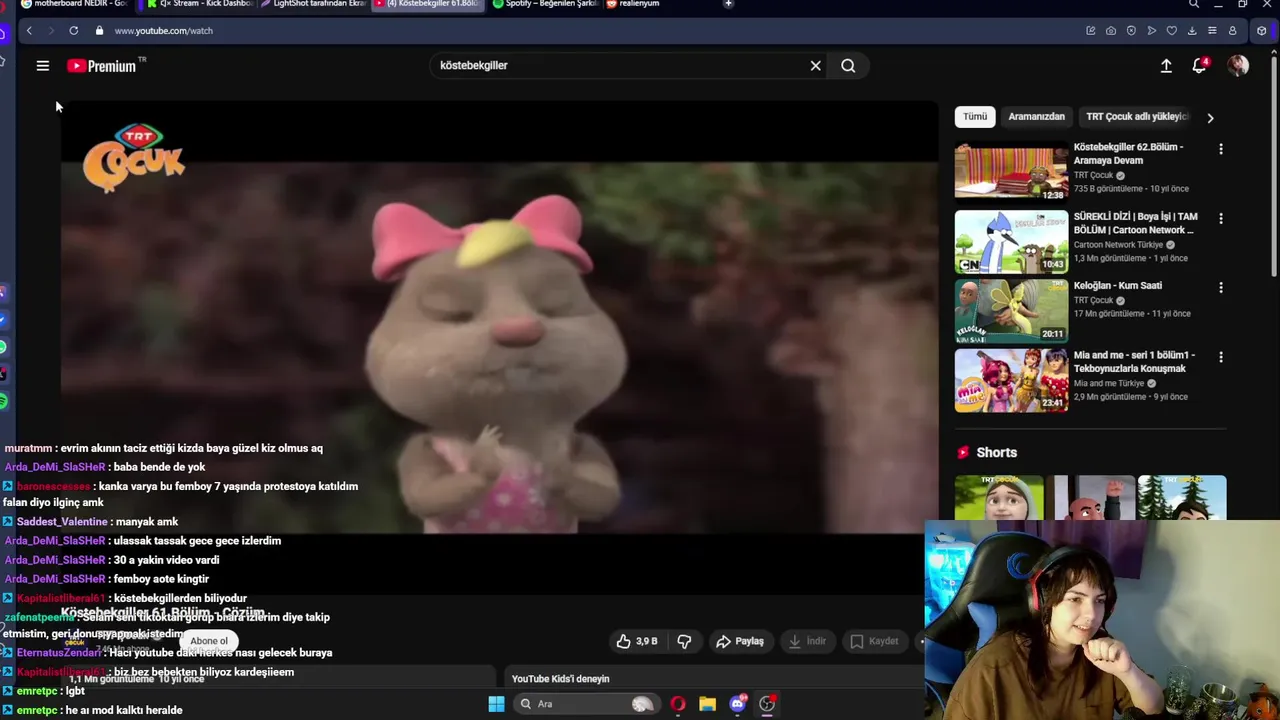The width and height of the screenshot is (1280, 720).
Task: Open the browser easy setup menu icon
Action: (1212, 31)
